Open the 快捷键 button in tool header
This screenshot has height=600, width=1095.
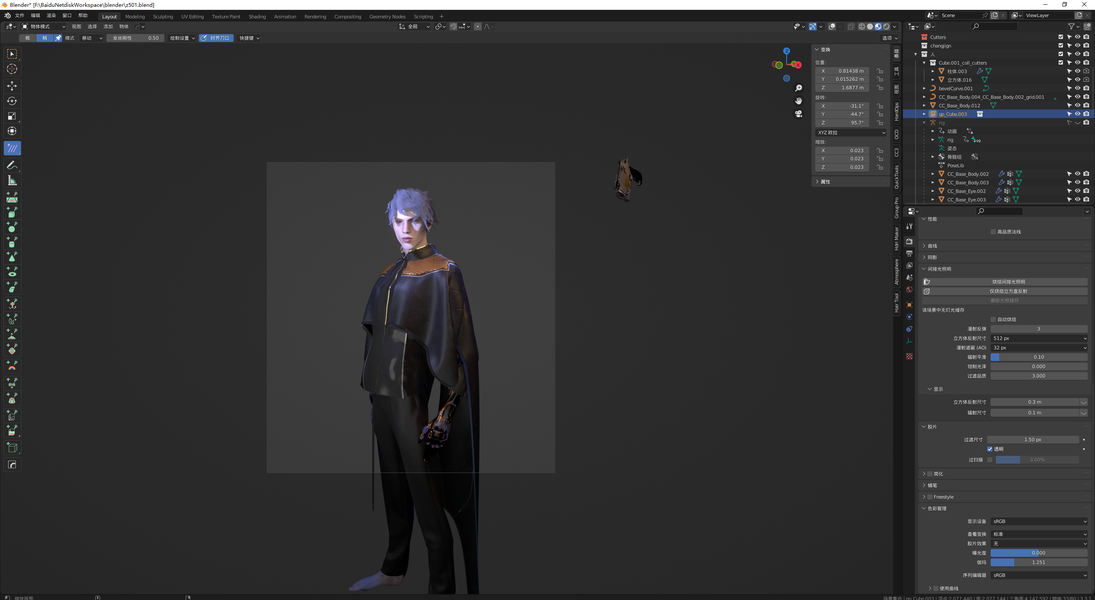[x=249, y=38]
